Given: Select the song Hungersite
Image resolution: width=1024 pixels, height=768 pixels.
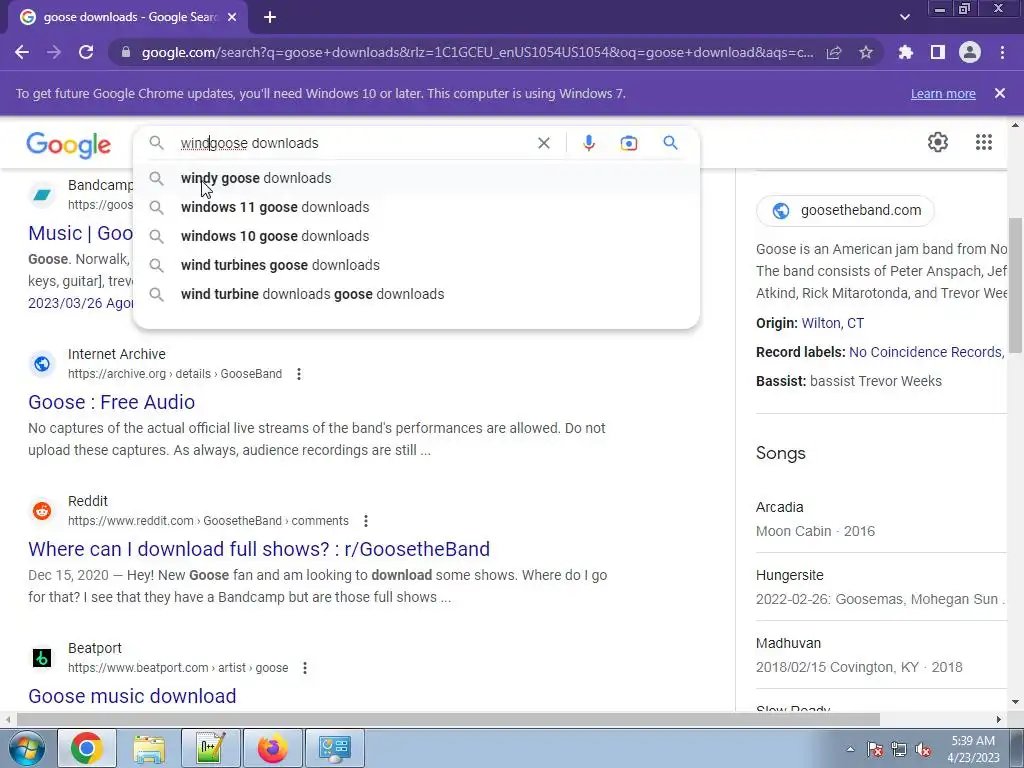Looking at the screenshot, I should [x=790, y=575].
